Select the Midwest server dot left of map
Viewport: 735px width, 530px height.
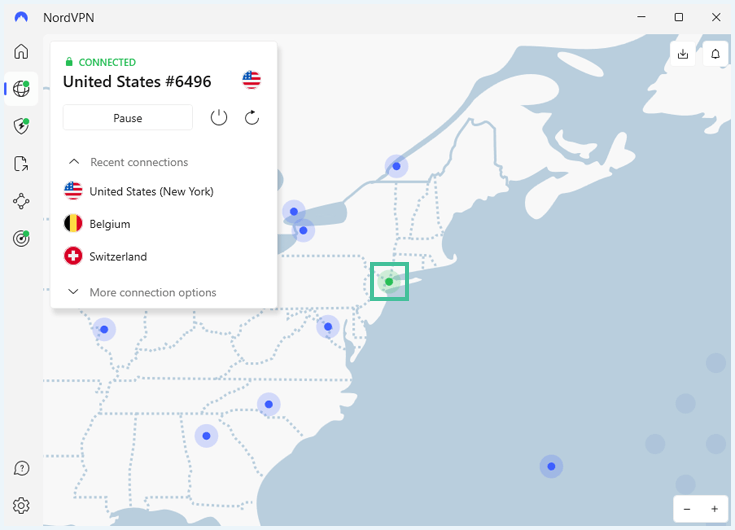(x=104, y=329)
